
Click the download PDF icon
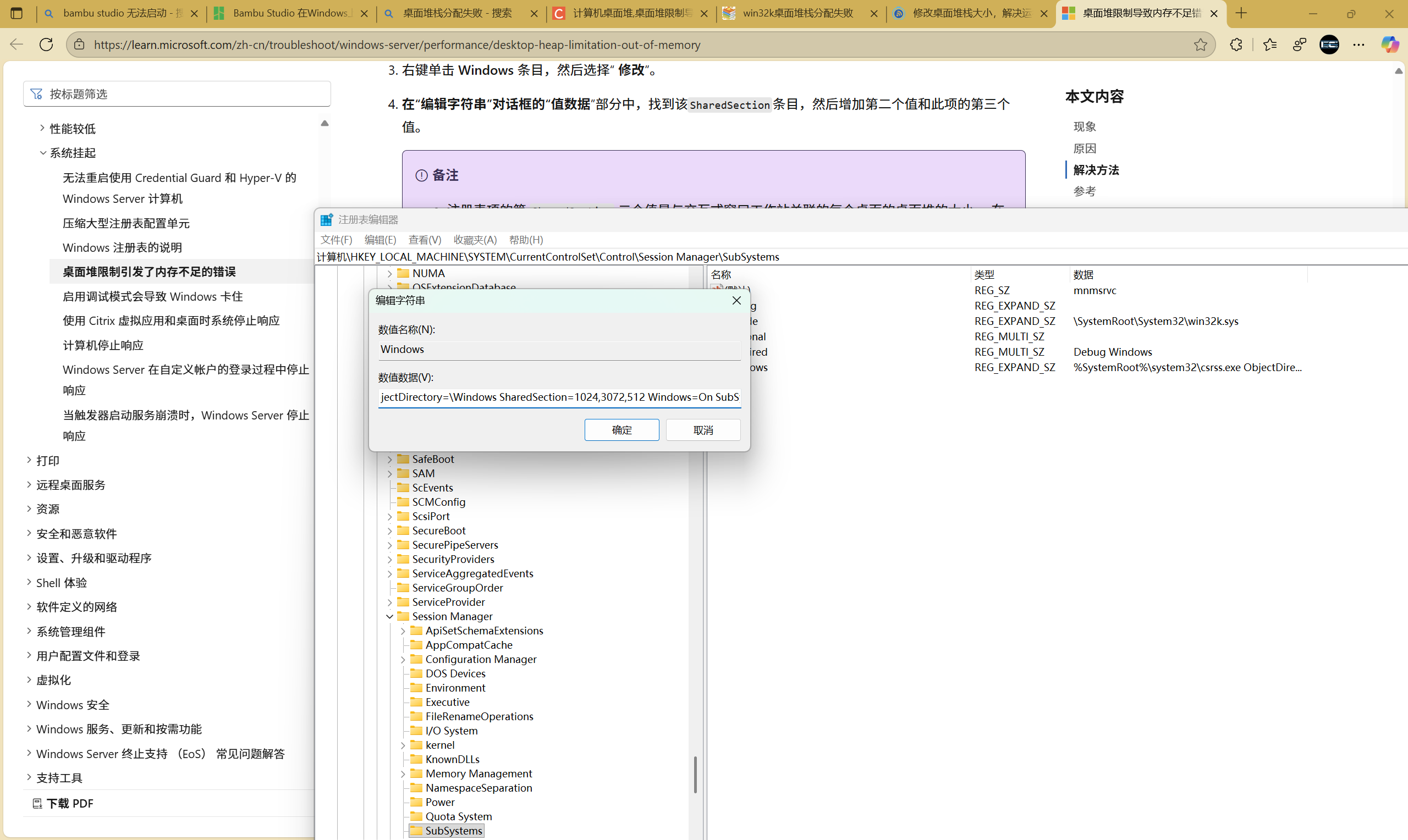tap(37, 803)
